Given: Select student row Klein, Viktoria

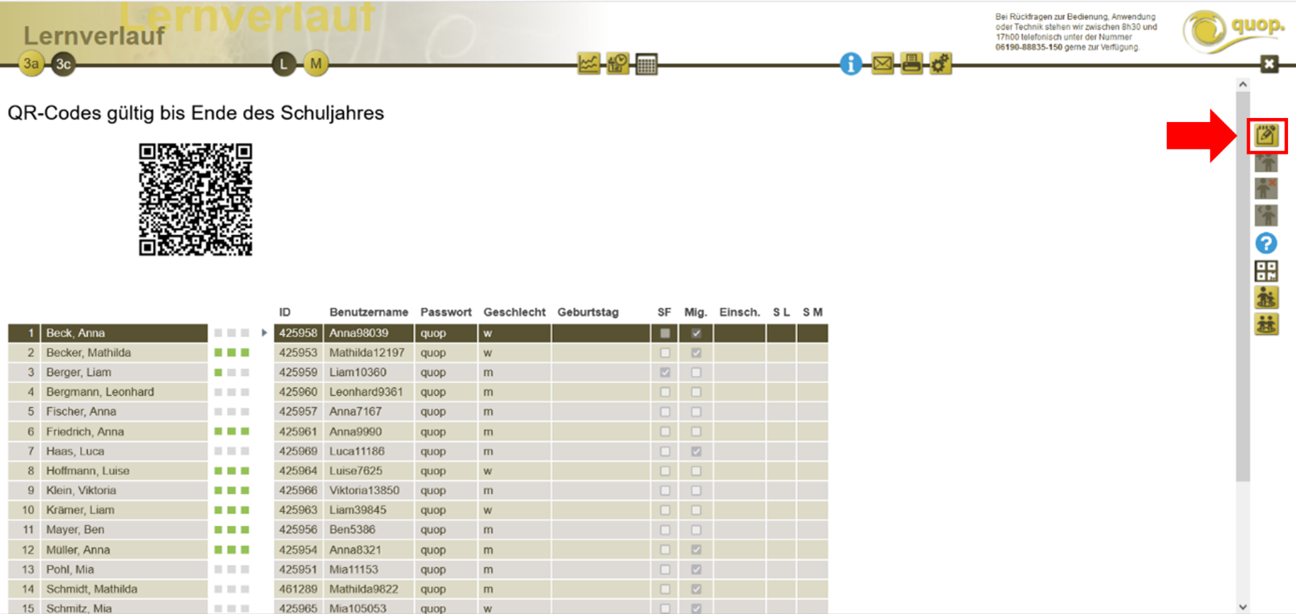Looking at the screenshot, I should click(106, 491).
